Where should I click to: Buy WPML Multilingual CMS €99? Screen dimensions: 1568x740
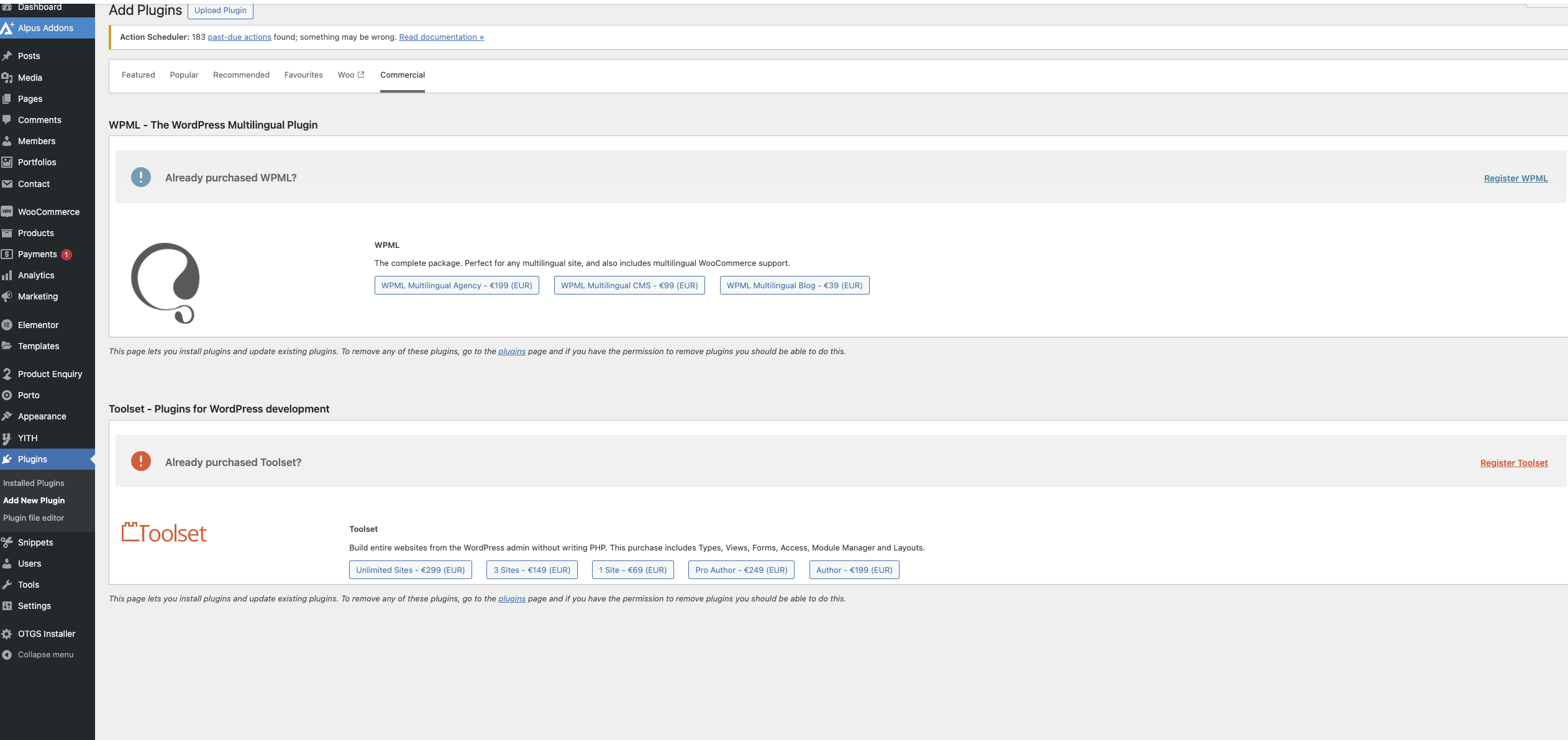(x=629, y=285)
